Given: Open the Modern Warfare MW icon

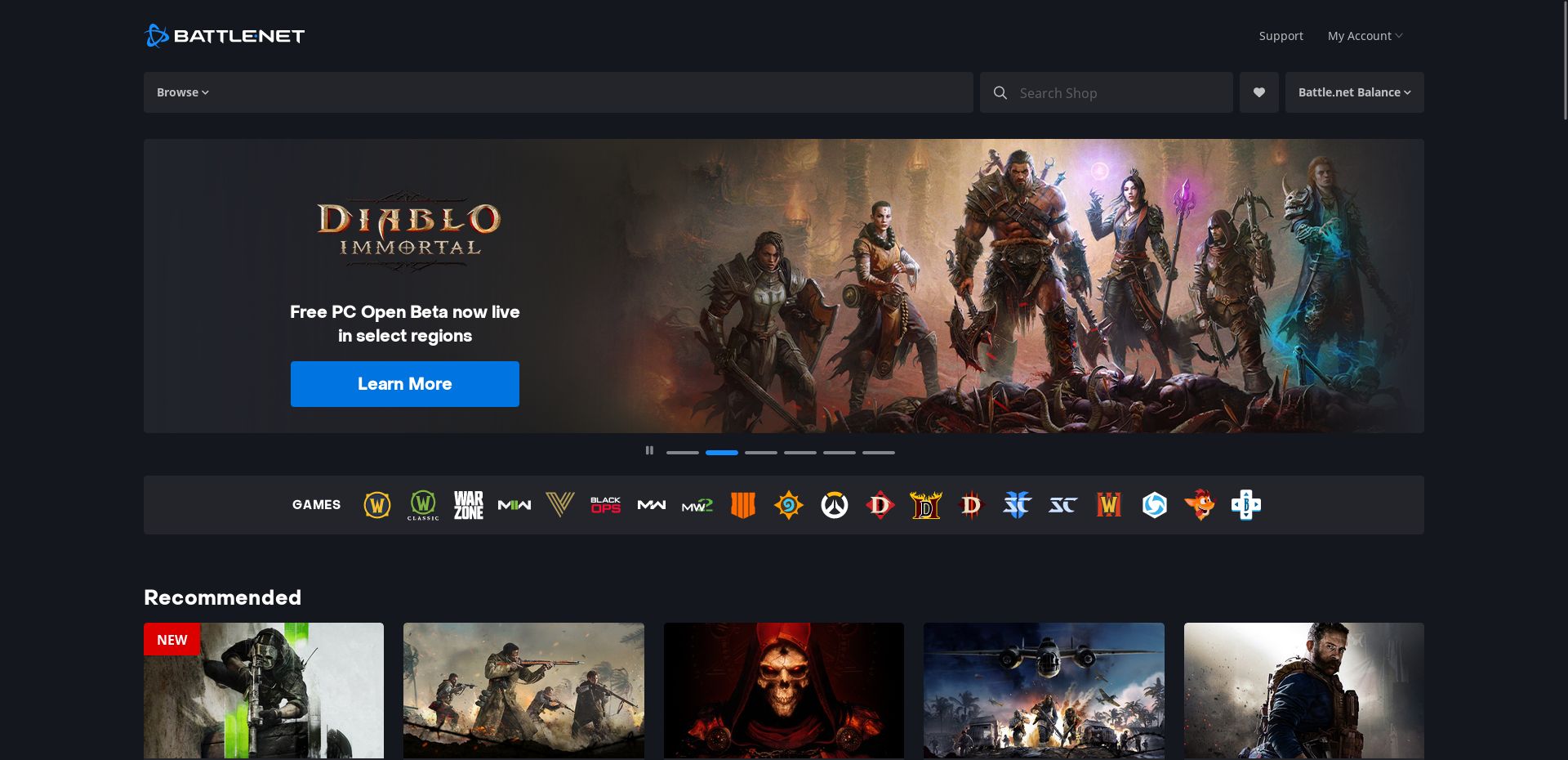Looking at the screenshot, I should [652, 505].
